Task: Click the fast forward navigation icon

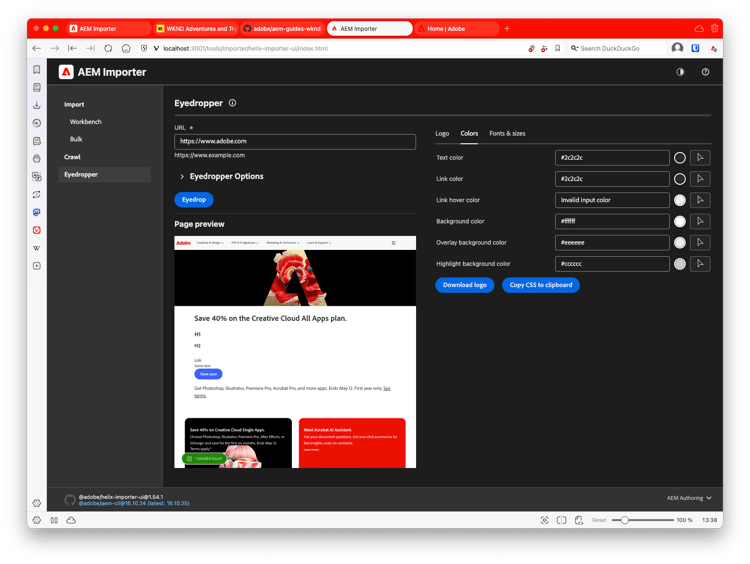Action: pyautogui.click(x=90, y=48)
